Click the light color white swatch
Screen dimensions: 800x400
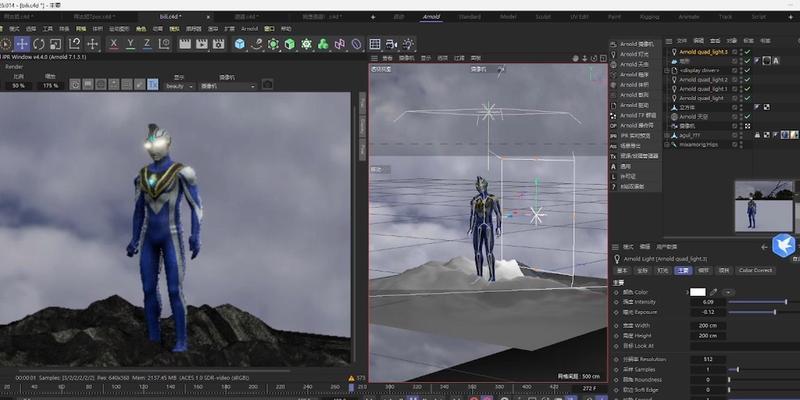click(697, 292)
